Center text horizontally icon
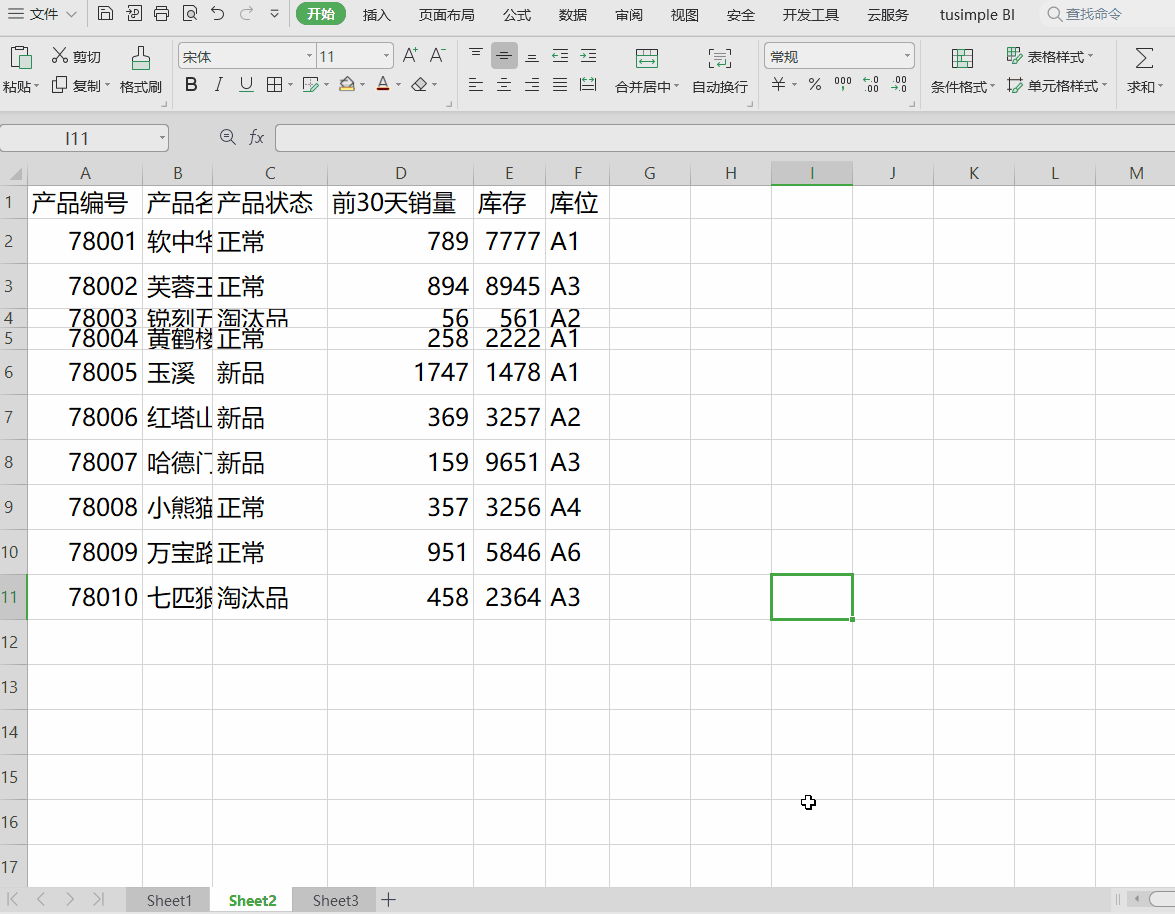1175x914 pixels. point(504,85)
